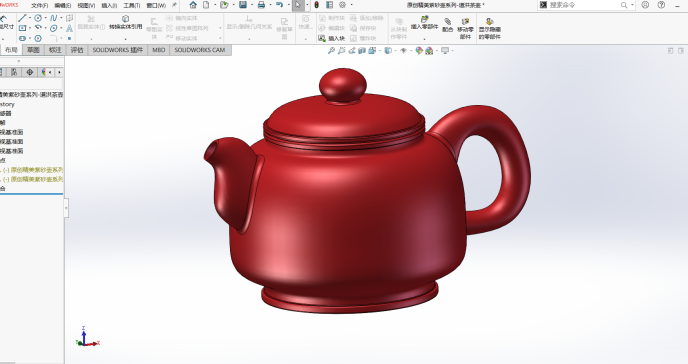Image resolution: width=688 pixels, height=364 pixels.
Task: Expand the Open file dropdown arrow
Action: [x=233, y=5]
